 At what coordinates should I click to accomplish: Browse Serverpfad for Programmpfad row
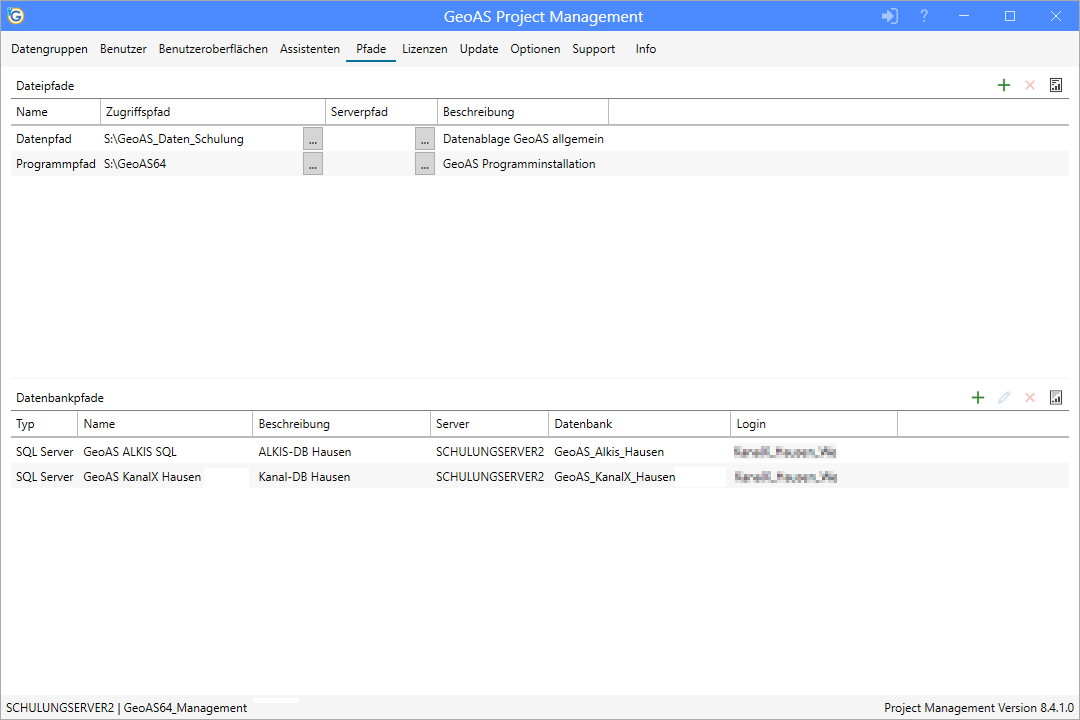[425, 165]
